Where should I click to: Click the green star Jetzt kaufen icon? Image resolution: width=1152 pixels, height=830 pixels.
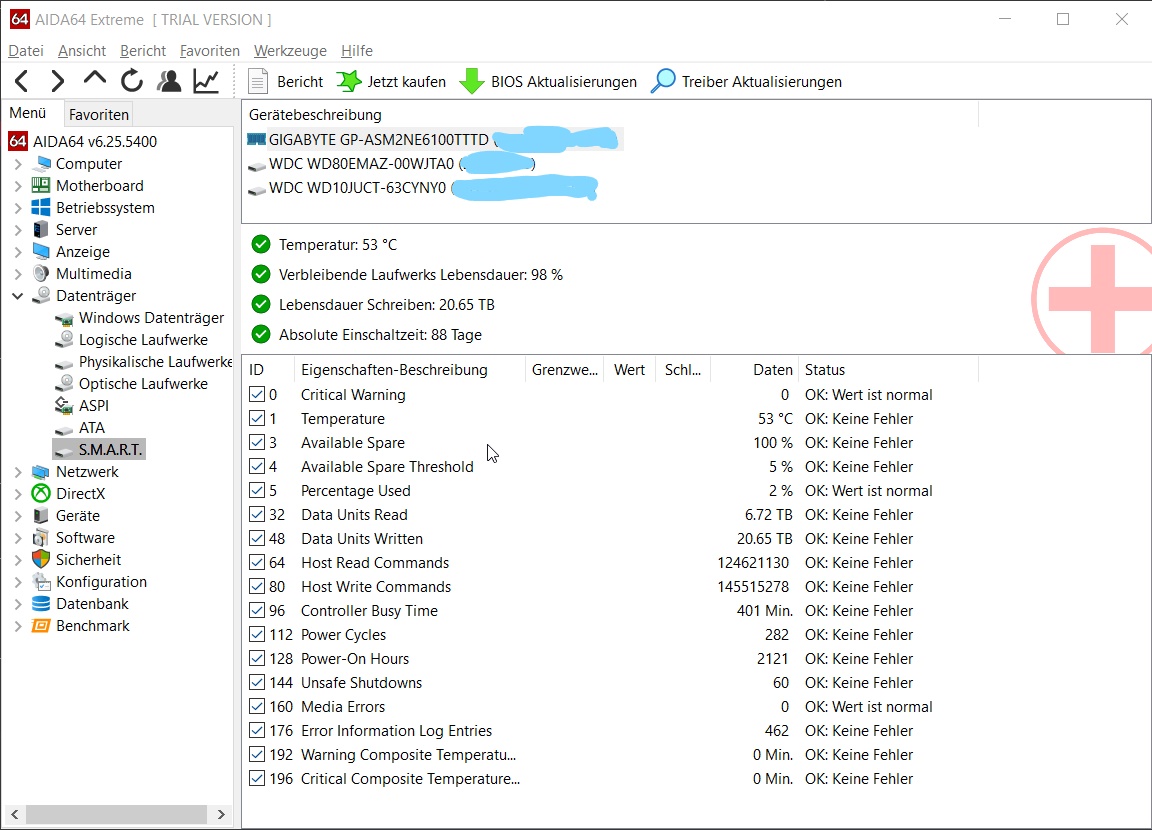tap(349, 82)
